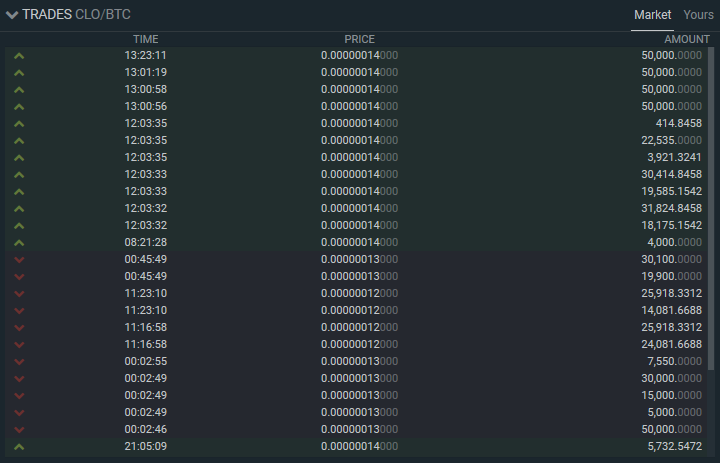The image size is (720, 463).
Task: Click the green up arrow on the 08:21:28 trade
Action: point(19,243)
